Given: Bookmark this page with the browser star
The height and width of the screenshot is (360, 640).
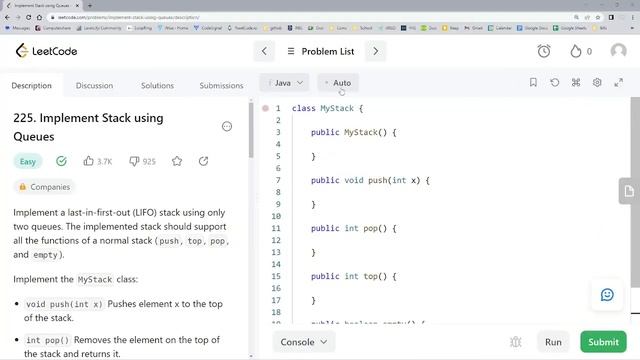Looking at the screenshot, I should [x=598, y=17].
